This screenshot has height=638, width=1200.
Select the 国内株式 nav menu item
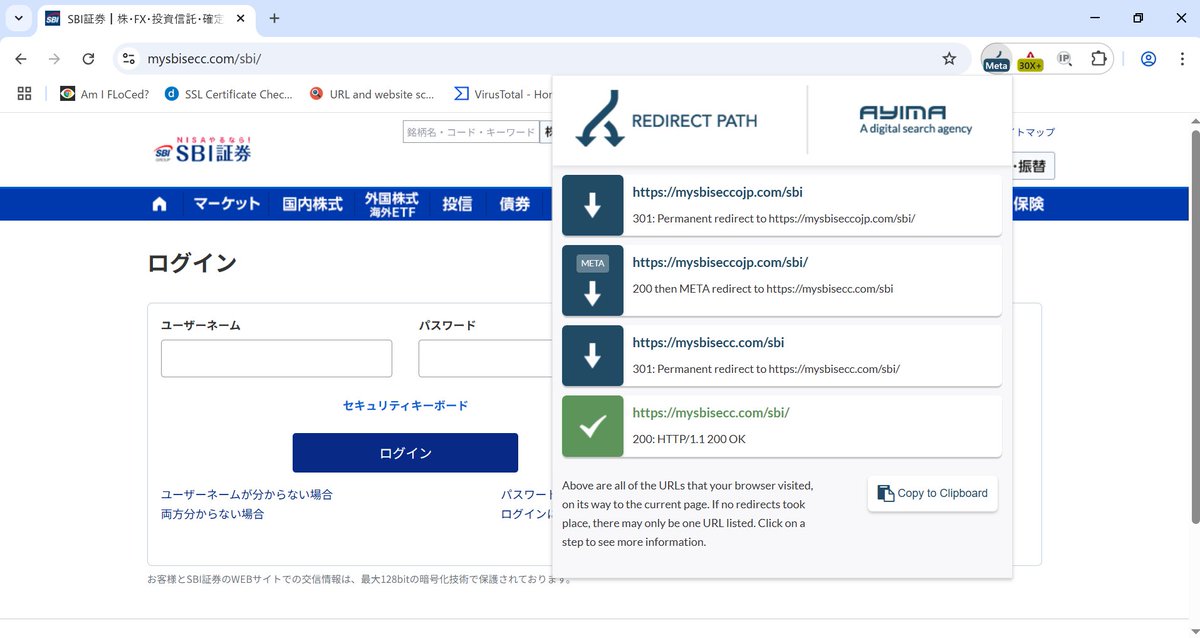click(312, 204)
